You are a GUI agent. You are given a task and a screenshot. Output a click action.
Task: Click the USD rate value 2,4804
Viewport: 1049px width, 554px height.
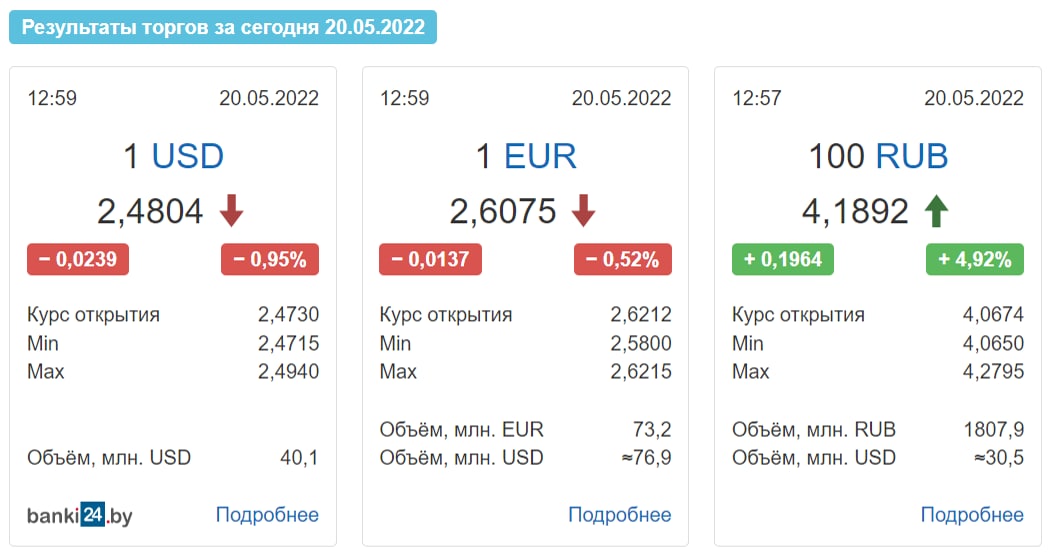click(150, 211)
